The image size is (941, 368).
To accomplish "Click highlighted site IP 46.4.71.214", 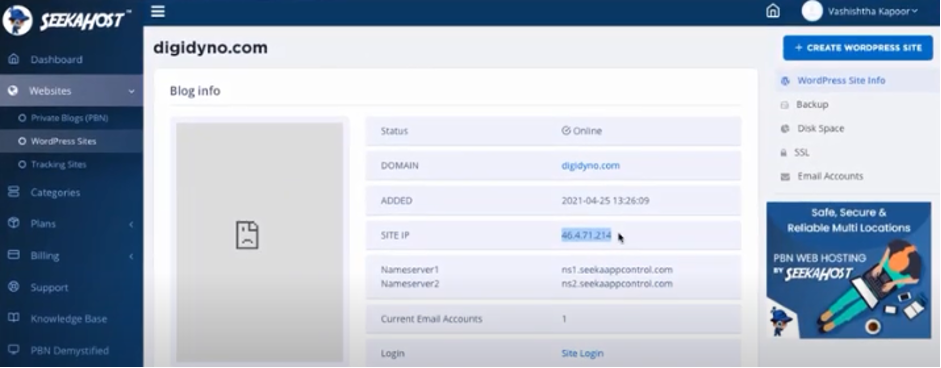I will click(586, 235).
